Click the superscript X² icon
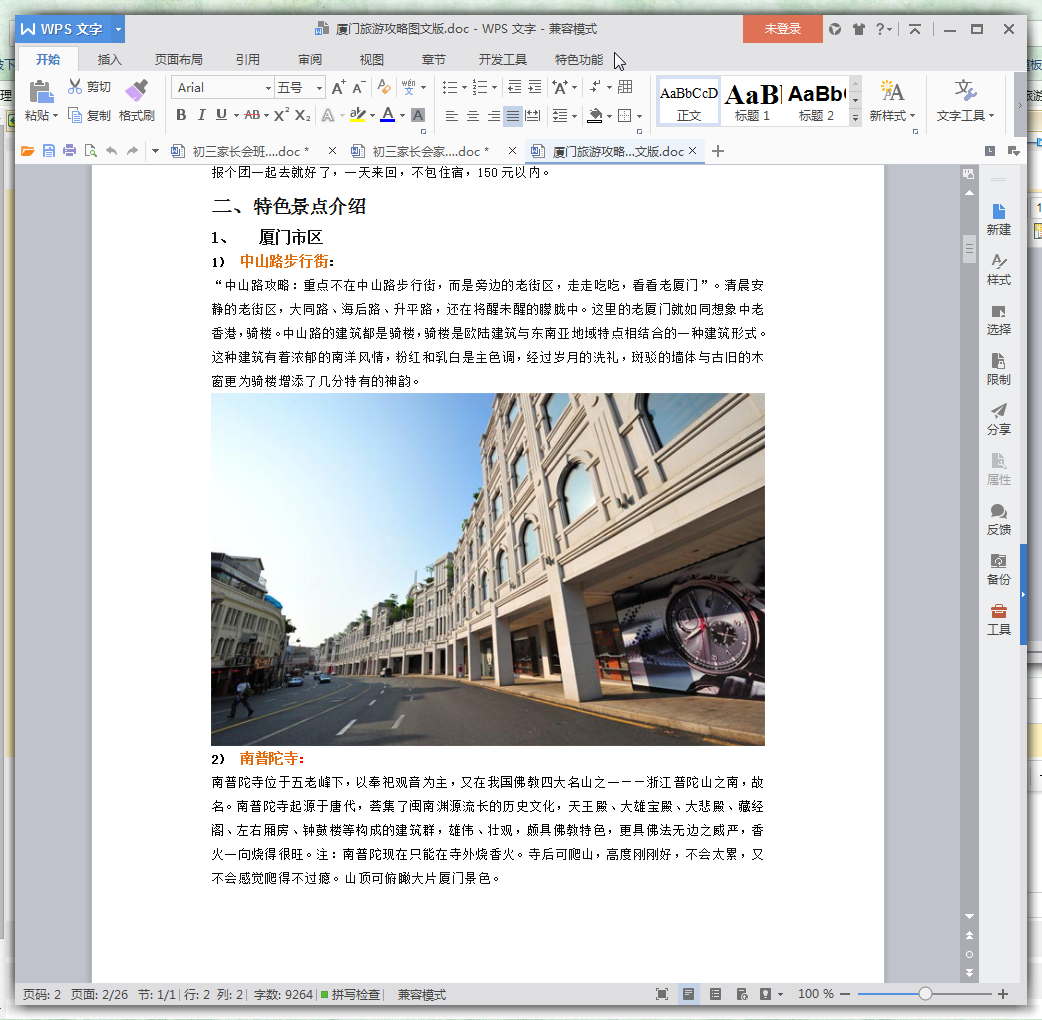 pos(282,115)
